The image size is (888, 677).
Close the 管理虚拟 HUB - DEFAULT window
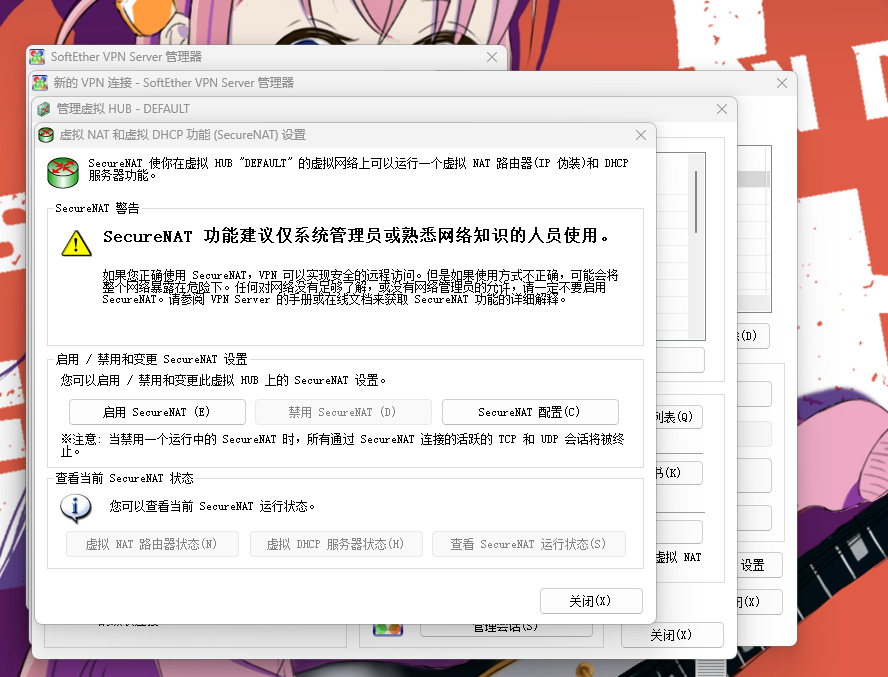(722, 109)
